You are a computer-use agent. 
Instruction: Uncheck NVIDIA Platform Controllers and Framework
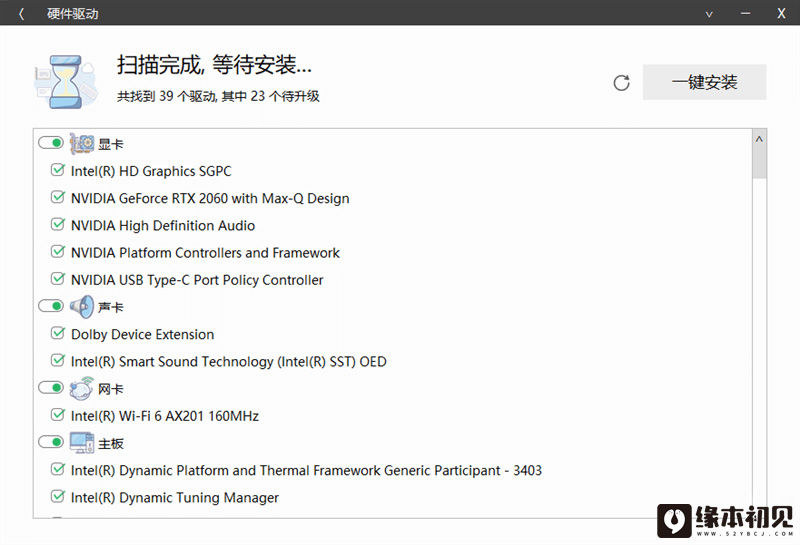[58, 252]
